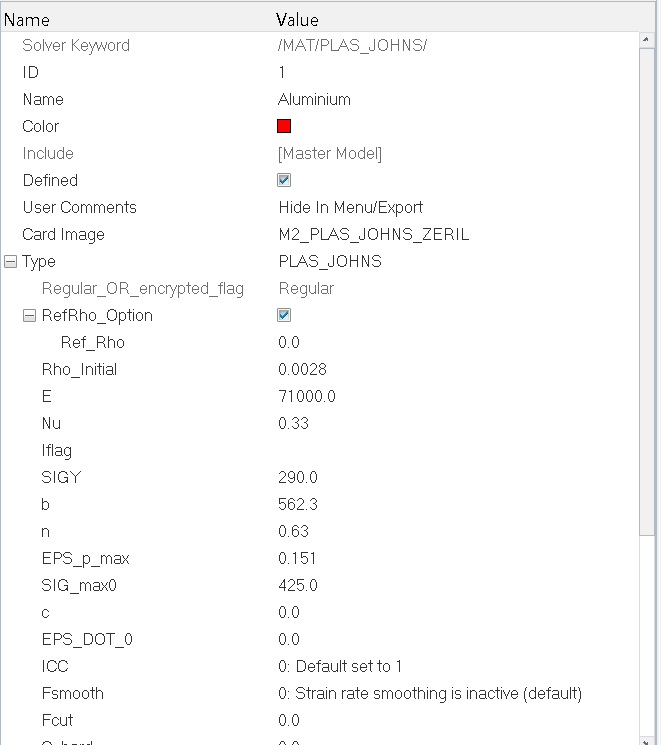Edit the Nu value 0.33
The image size is (661, 745).
293,423
